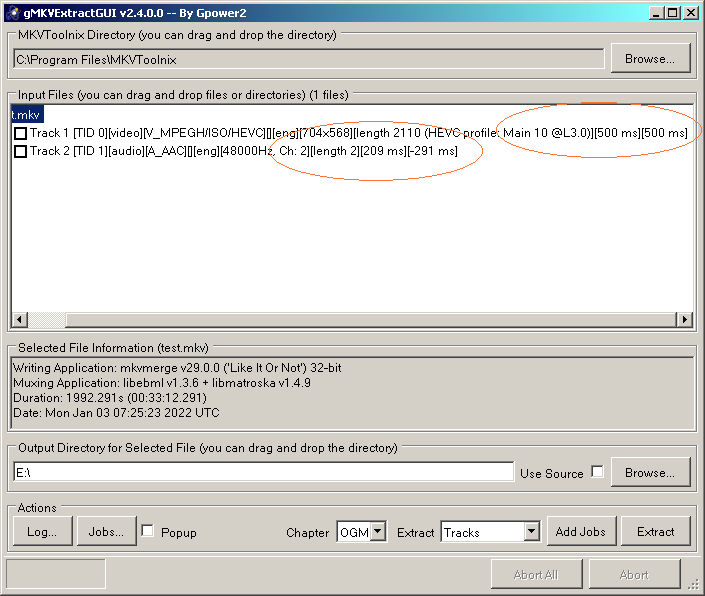Click the gMKVExtractGUI title bar app icon
Viewport: 705px width, 596px height.
[x=14, y=13]
